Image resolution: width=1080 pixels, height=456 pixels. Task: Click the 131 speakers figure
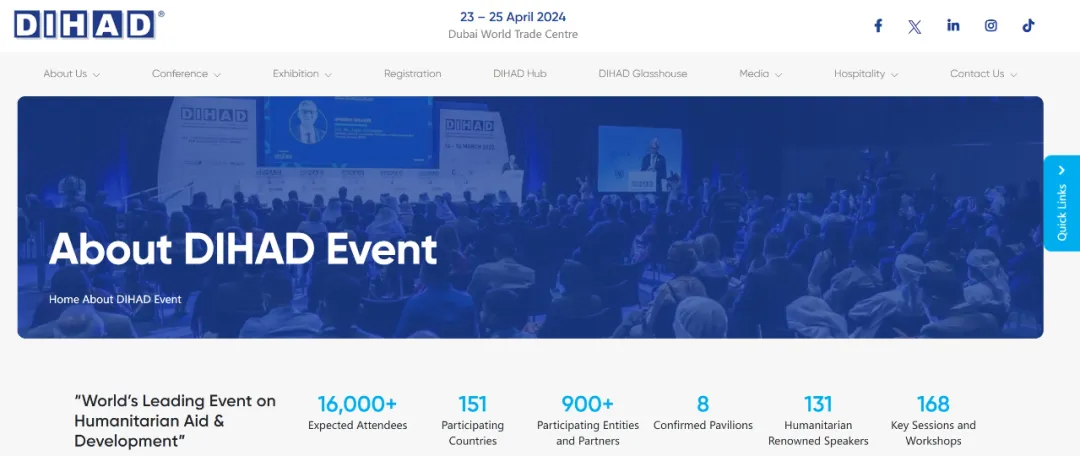[x=818, y=404]
